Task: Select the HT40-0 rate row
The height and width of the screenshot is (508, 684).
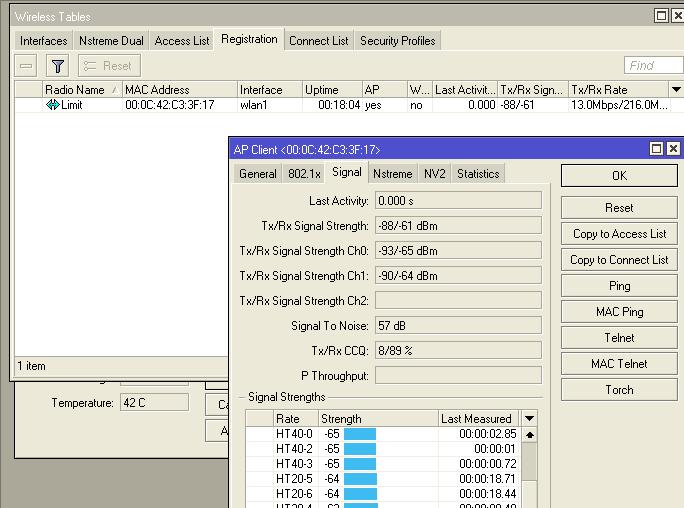Action: coord(383,434)
